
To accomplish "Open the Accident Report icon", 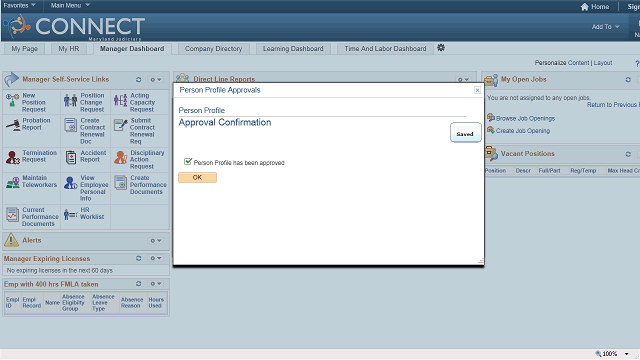I will 71,157.
